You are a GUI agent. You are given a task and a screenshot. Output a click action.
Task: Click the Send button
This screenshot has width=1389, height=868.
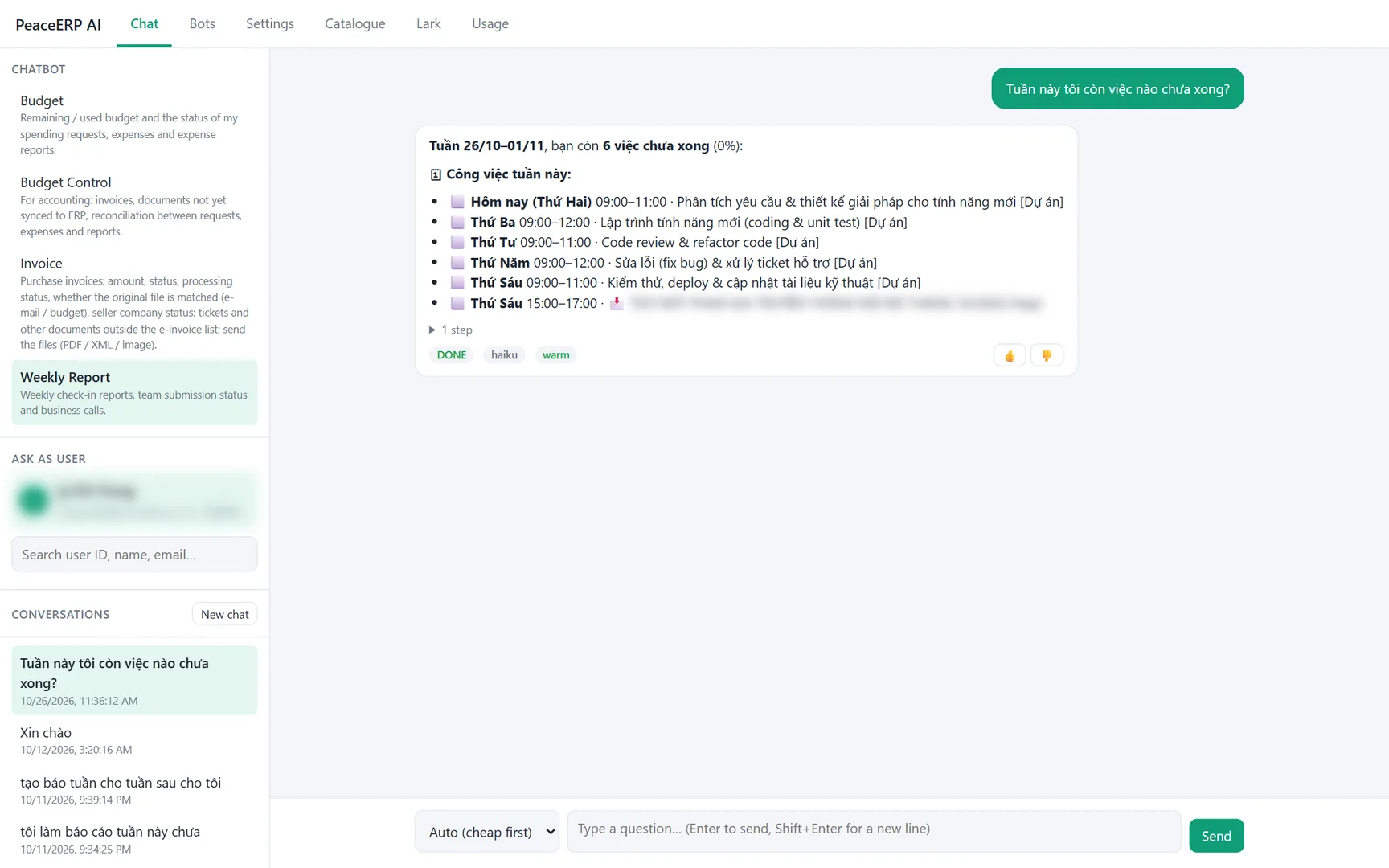(x=1216, y=836)
